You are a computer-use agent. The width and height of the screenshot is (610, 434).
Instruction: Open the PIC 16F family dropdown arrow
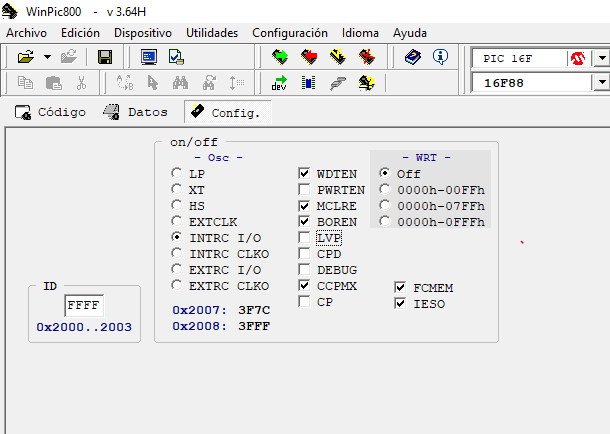(602, 59)
